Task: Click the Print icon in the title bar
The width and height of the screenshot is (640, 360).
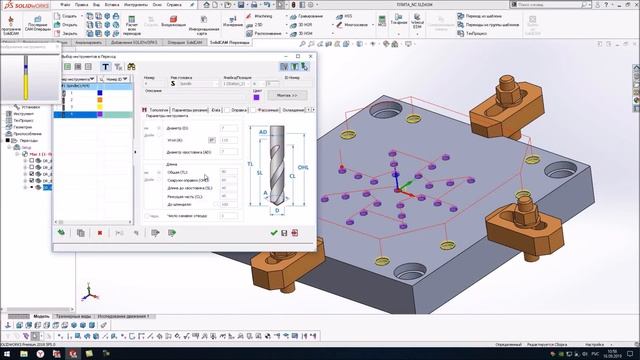Action: coord(254,5)
